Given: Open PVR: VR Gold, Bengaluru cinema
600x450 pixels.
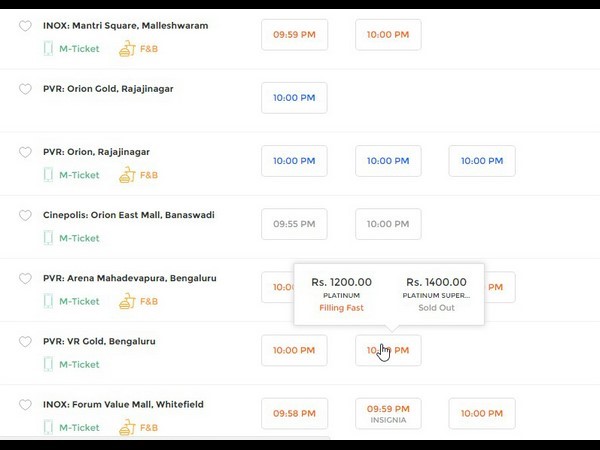Looking at the screenshot, I should pyautogui.click(x=99, y=341).
